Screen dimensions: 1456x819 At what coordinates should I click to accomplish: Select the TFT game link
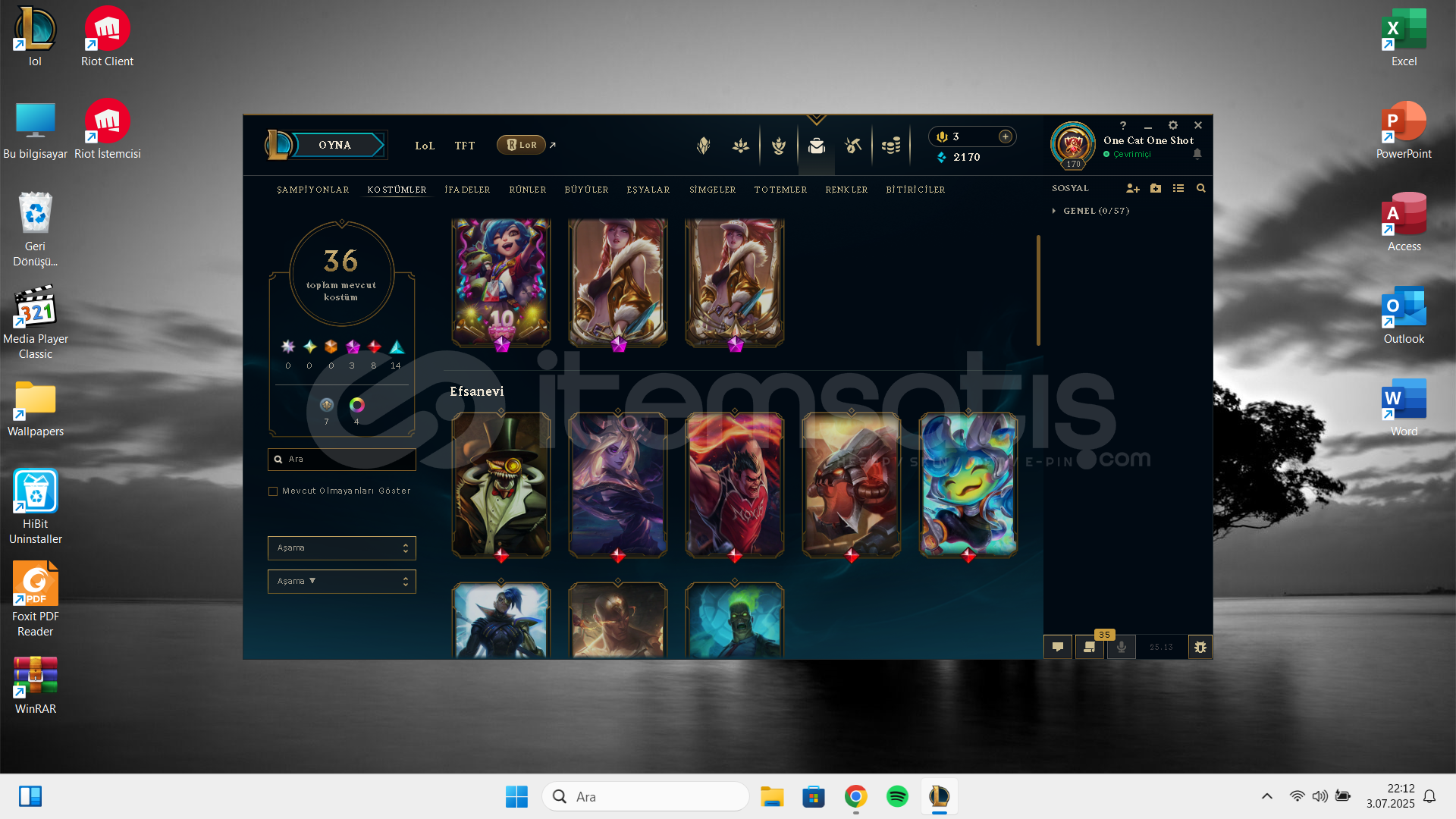point(465,146)
